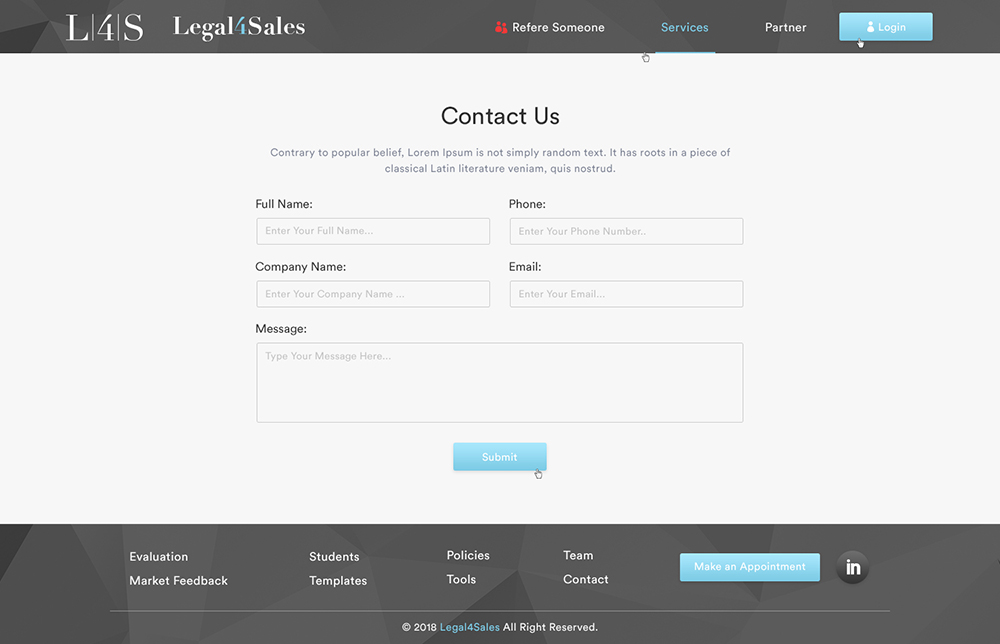The height and width of the screenshot is (644, 1000).
Task: Open the LinkedIn icon in footer
Action: click(853, 567)
